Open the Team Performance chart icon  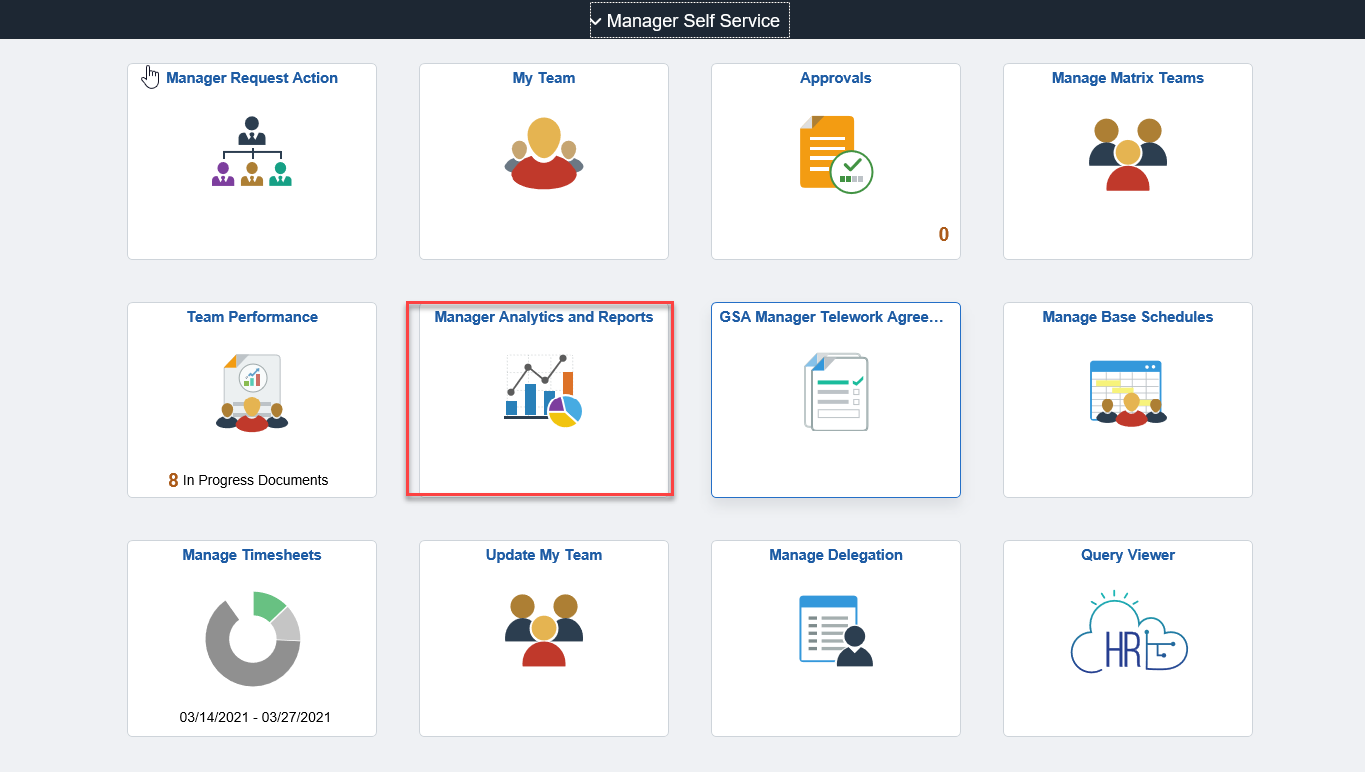click(251, 392)
